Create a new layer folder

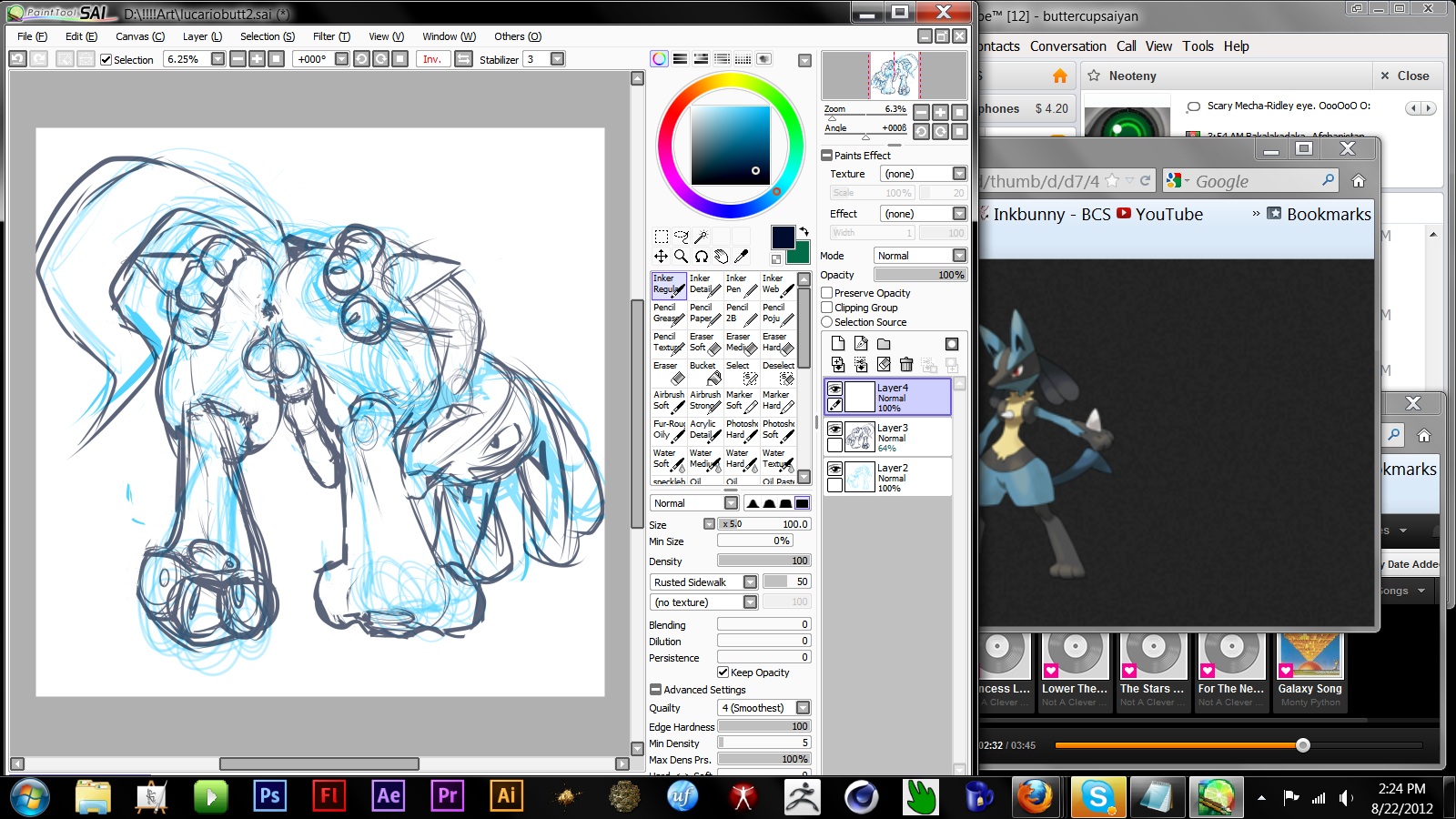pyautogui.click(x=884, y=344)
